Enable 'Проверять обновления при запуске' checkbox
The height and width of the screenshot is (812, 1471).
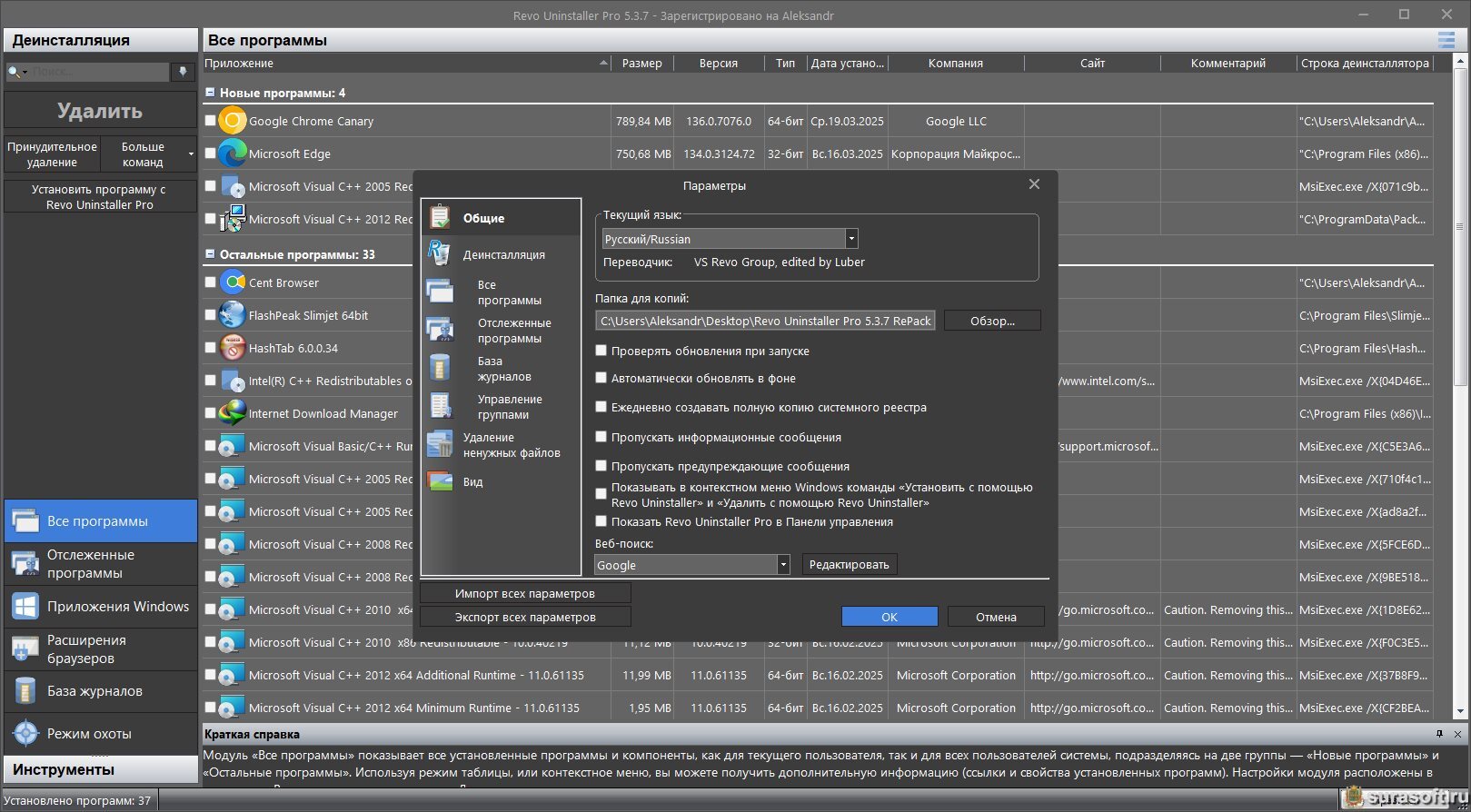coord(601,351)
